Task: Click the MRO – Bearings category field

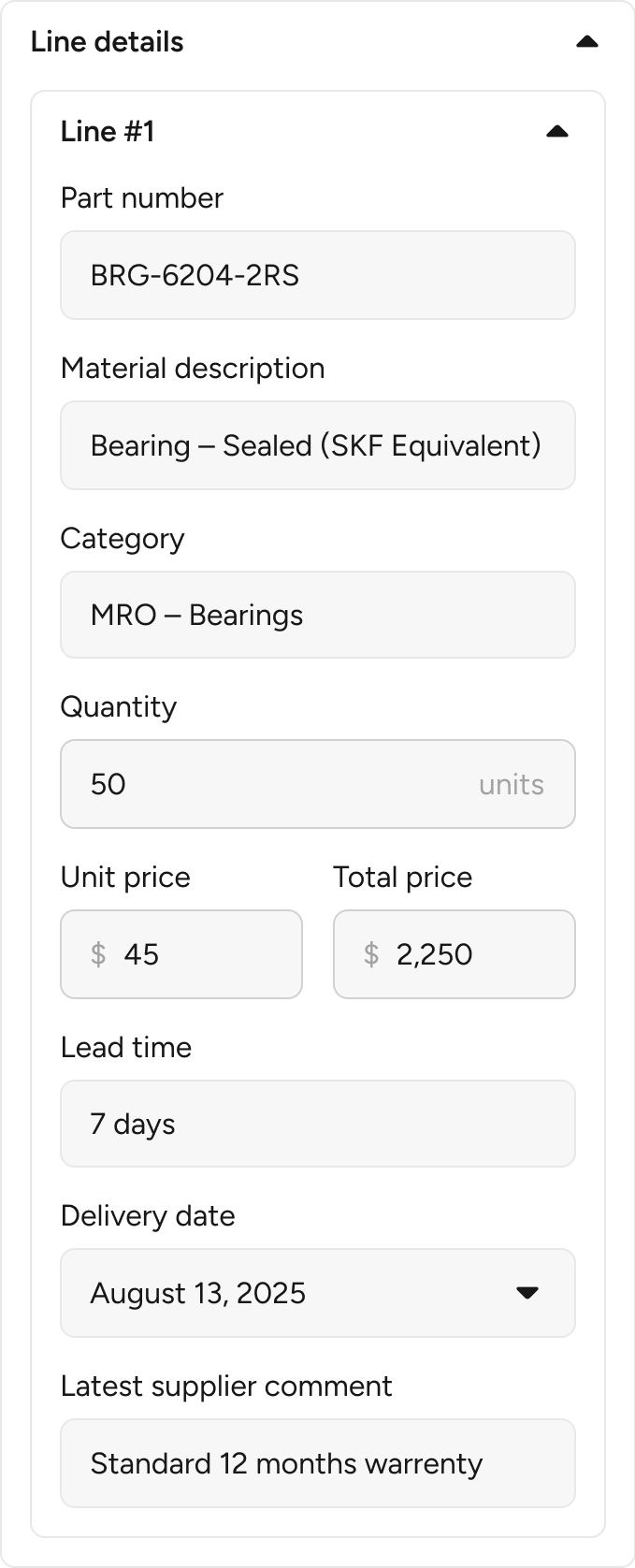Action: click(317, 615)
